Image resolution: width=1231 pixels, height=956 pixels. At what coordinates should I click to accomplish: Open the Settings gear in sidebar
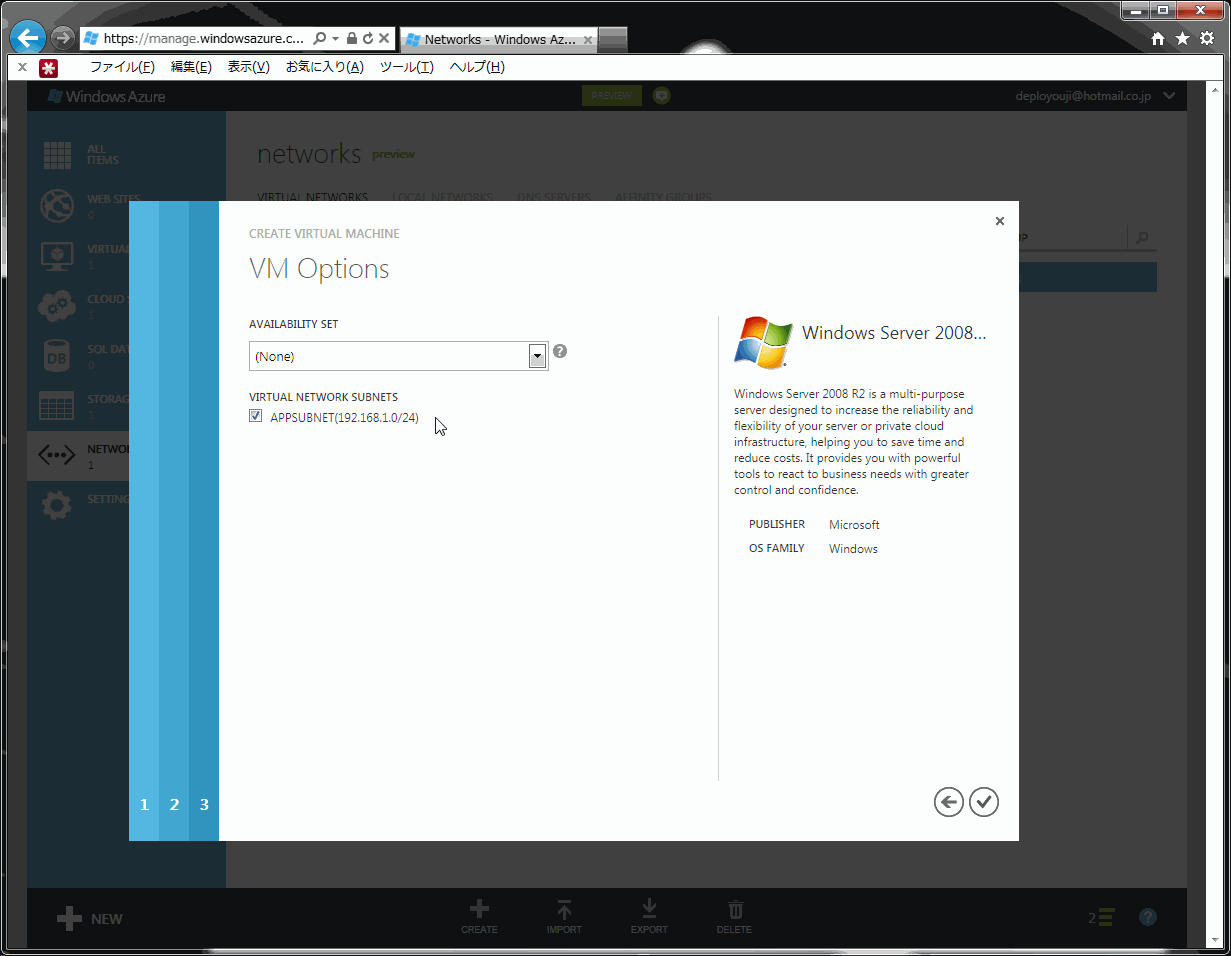[57, 505]
